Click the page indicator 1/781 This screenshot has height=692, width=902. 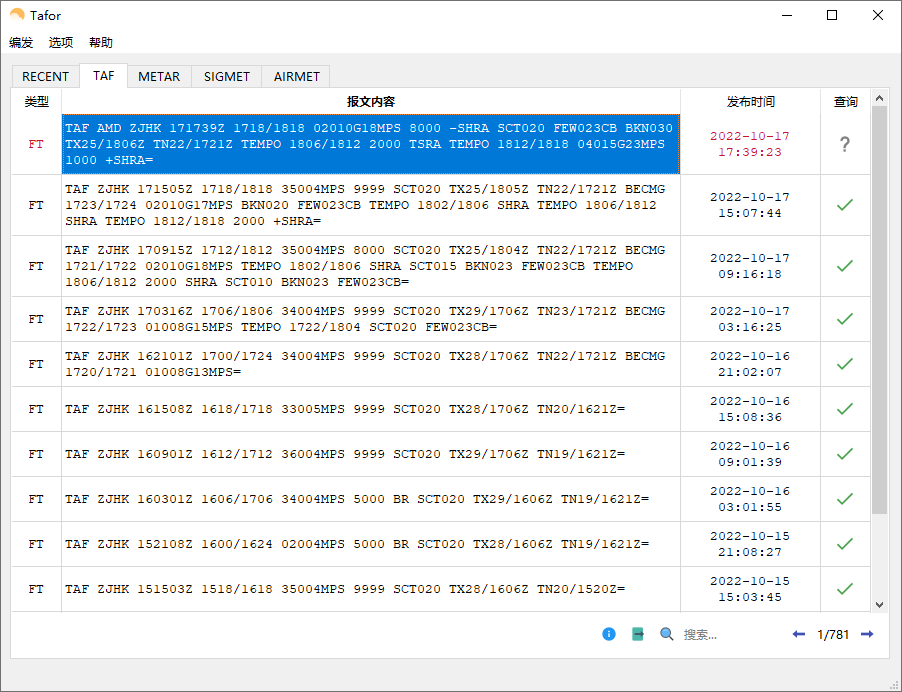point(833,634)
